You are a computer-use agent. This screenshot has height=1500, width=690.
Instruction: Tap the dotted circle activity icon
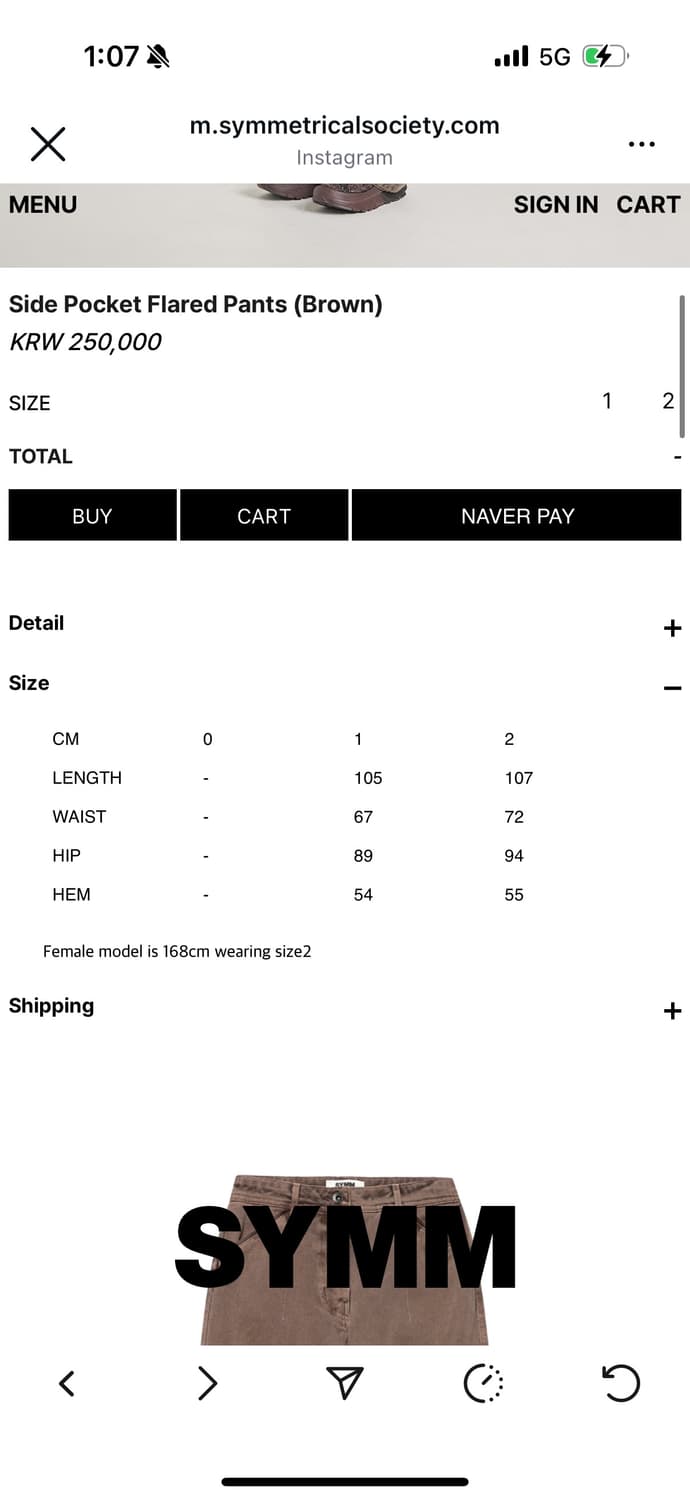484,1384
